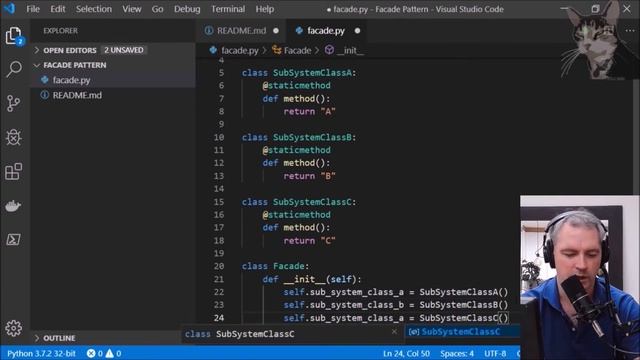Open the Extensions view icon
The height and width of the screenshot is (360, 640).
[13, 171]
